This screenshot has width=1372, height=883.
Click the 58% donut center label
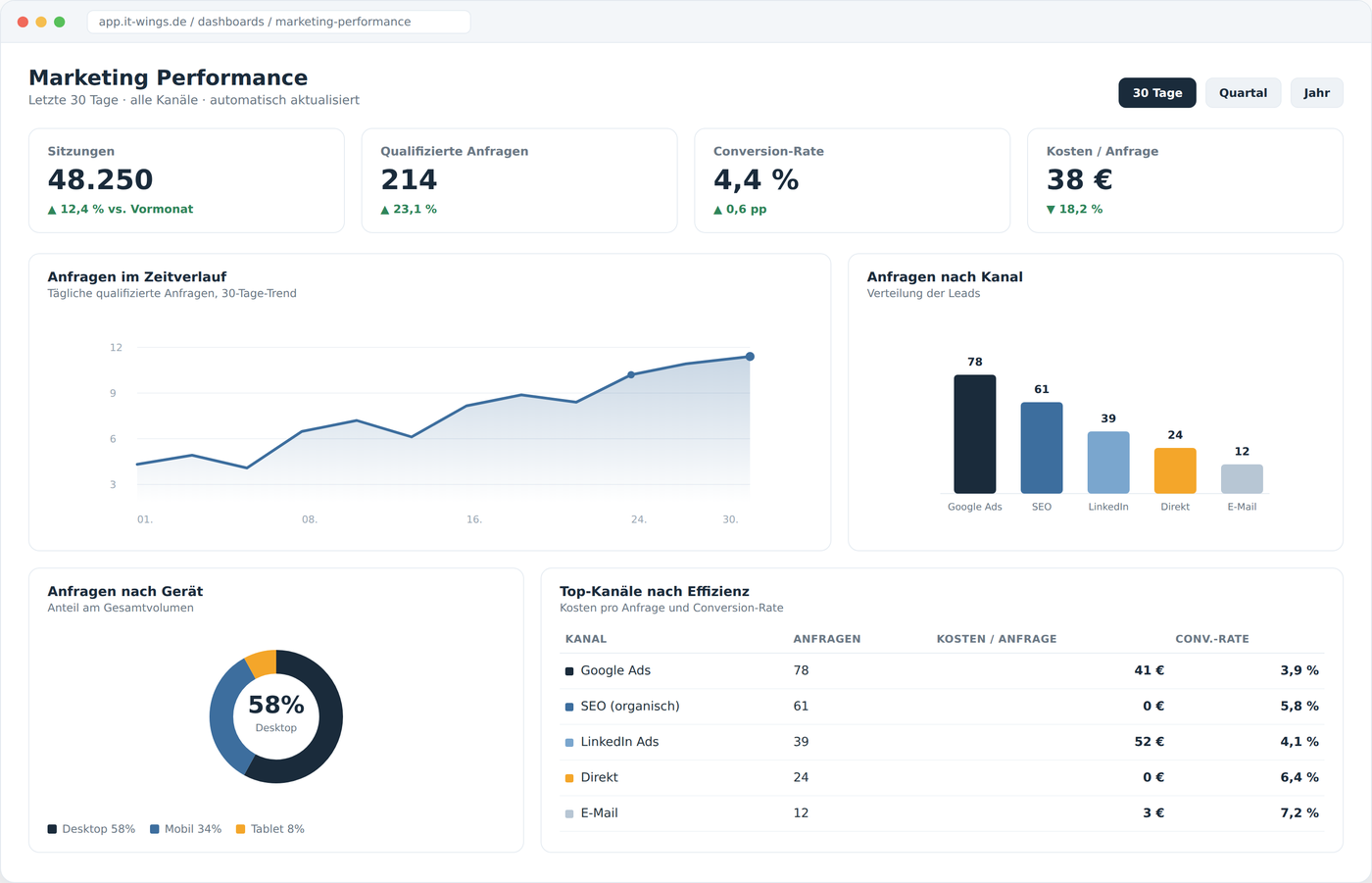(x=276, y=705)
